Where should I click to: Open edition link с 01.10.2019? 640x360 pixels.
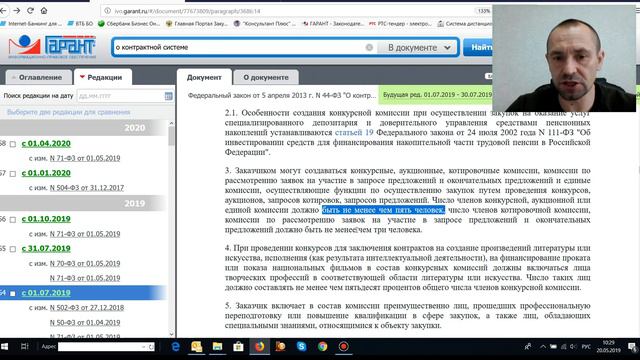click(x=46, y=219)
